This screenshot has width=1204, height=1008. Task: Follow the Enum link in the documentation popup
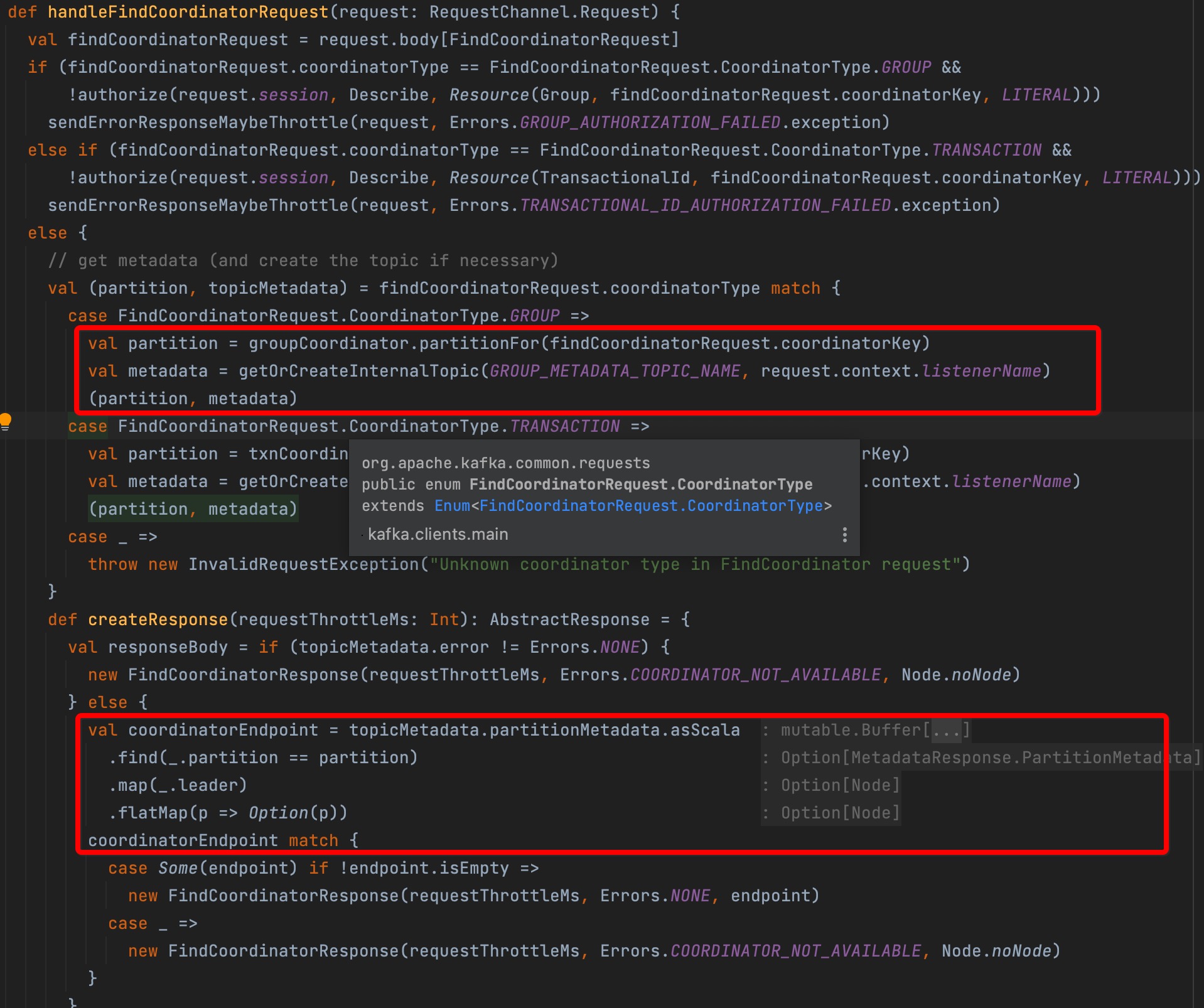(x=452, y=506)
